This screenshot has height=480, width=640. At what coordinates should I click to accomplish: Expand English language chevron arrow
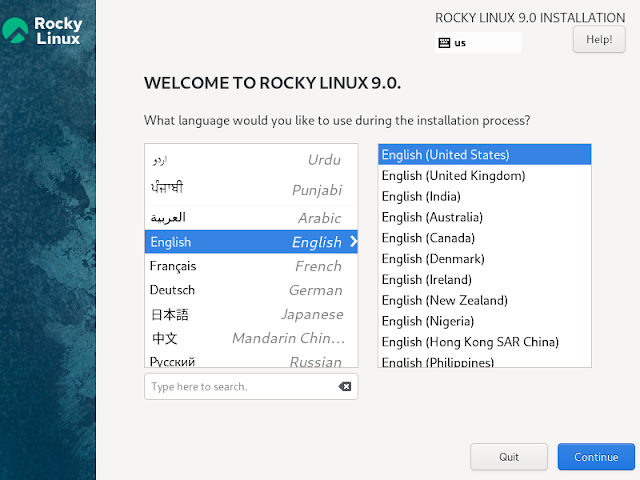point(353,242)
